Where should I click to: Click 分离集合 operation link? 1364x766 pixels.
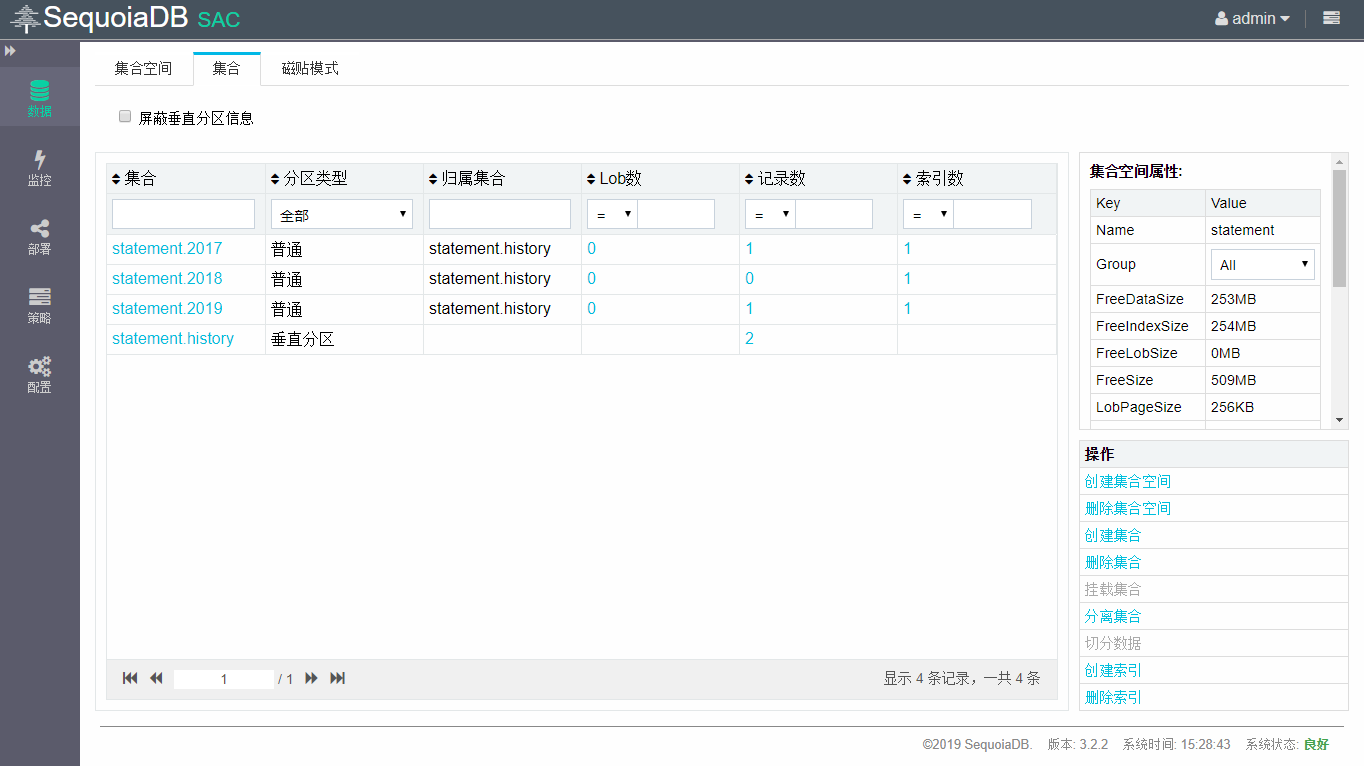1113,616
